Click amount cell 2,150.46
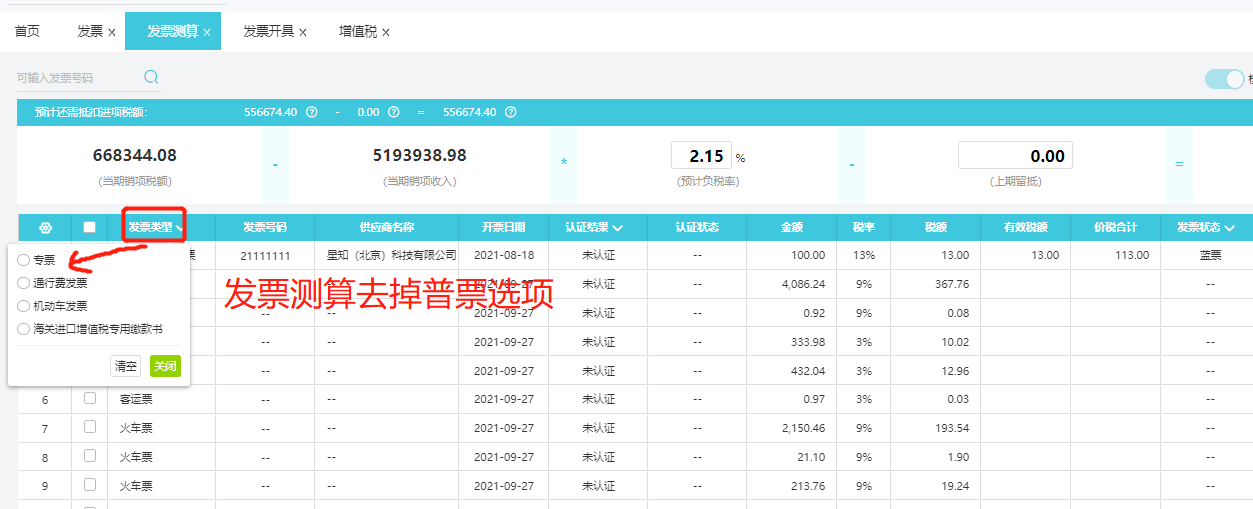Viewport: 1253px width, 509px height. (792, 428)
